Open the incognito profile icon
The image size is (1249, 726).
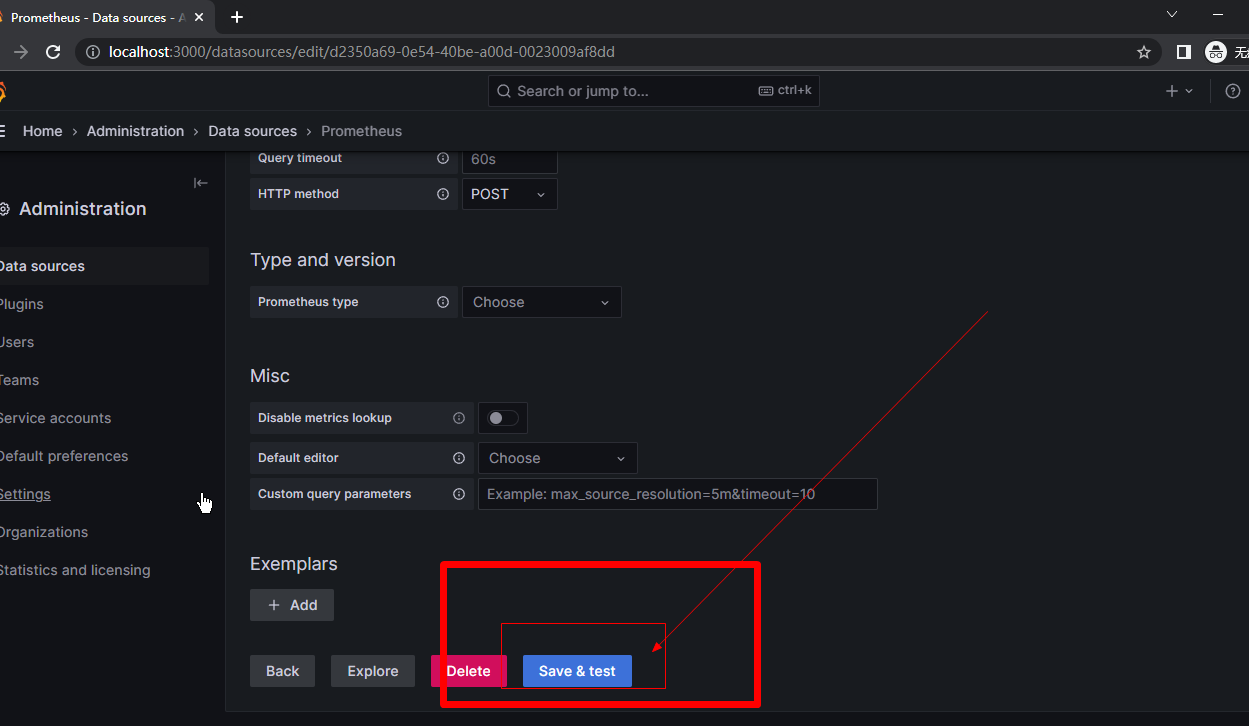(1216, 52)
